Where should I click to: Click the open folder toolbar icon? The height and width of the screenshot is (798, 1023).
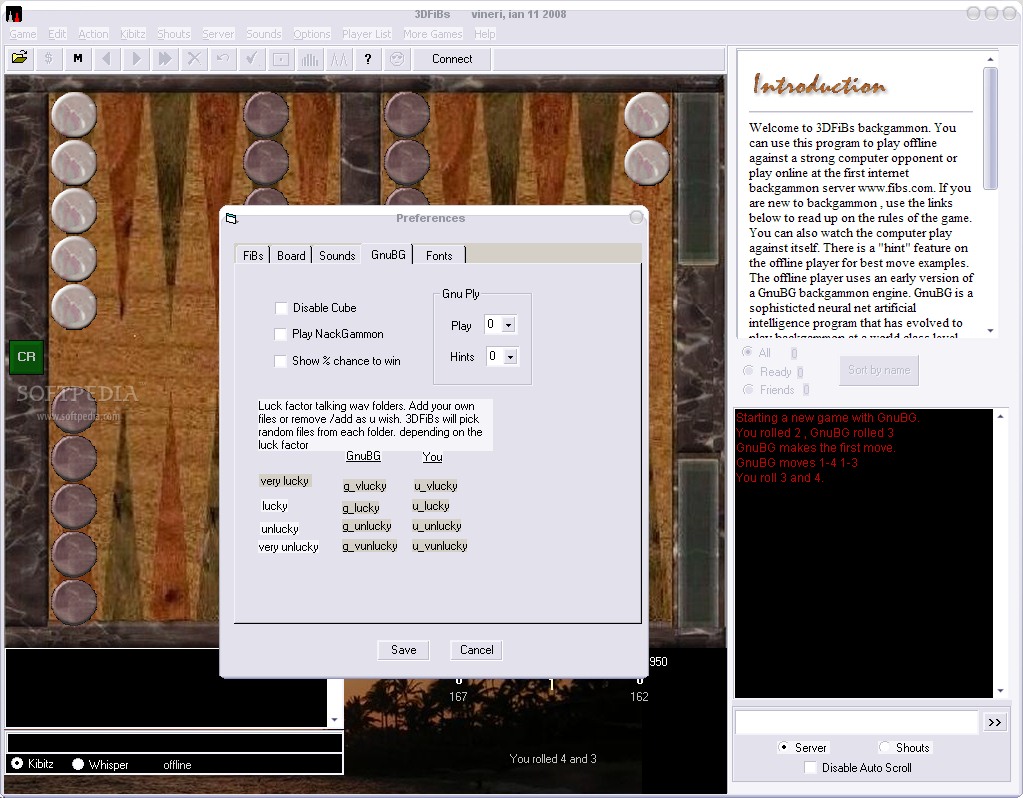click(x=20, y=59)
